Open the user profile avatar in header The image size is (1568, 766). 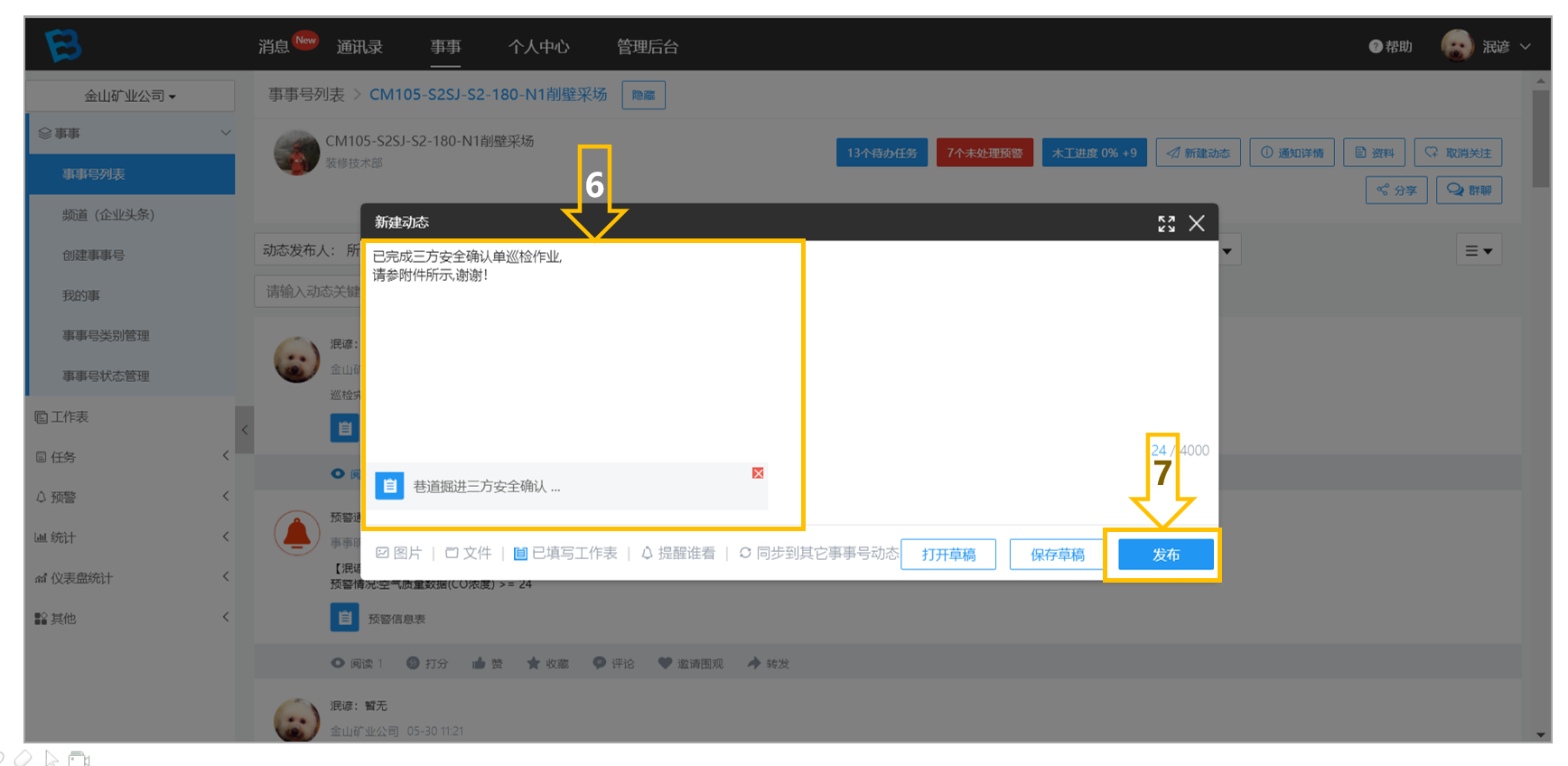pos(1457,45)
